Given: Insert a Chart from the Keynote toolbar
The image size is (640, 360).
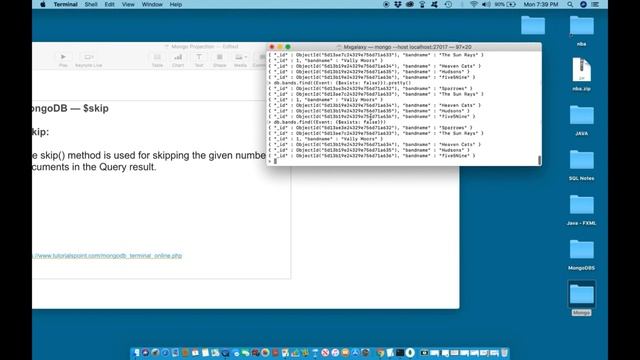Looking at the screenshot, I should (178, 60).
